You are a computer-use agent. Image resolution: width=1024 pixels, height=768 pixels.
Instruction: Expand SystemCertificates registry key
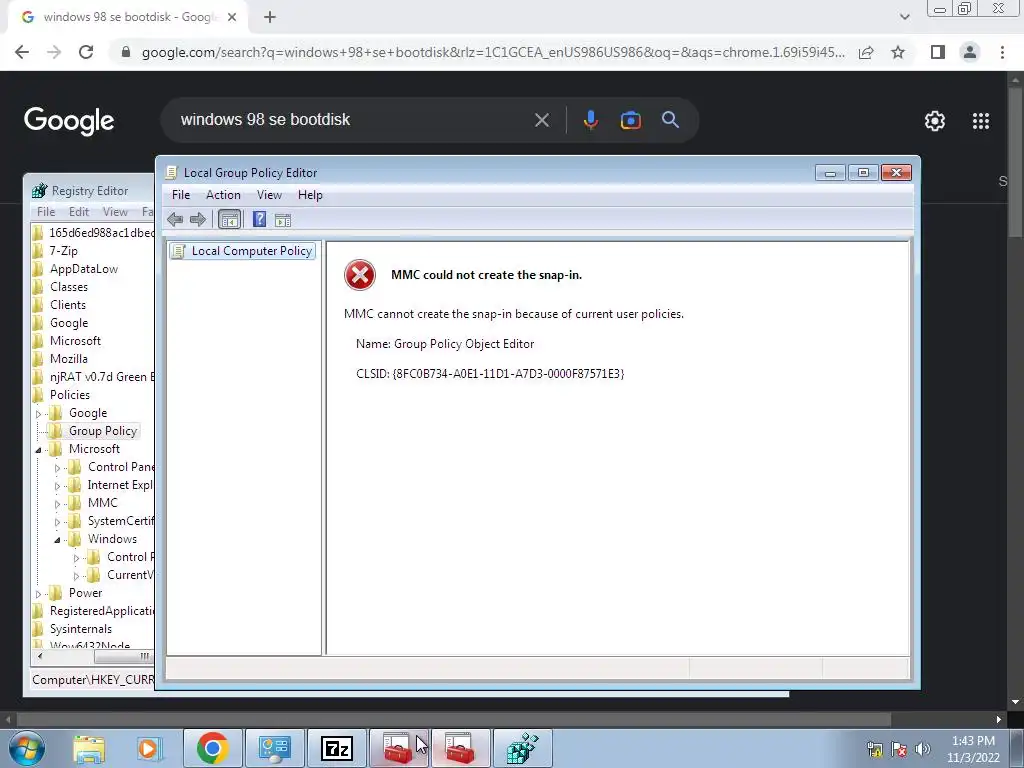pos(57,522)
